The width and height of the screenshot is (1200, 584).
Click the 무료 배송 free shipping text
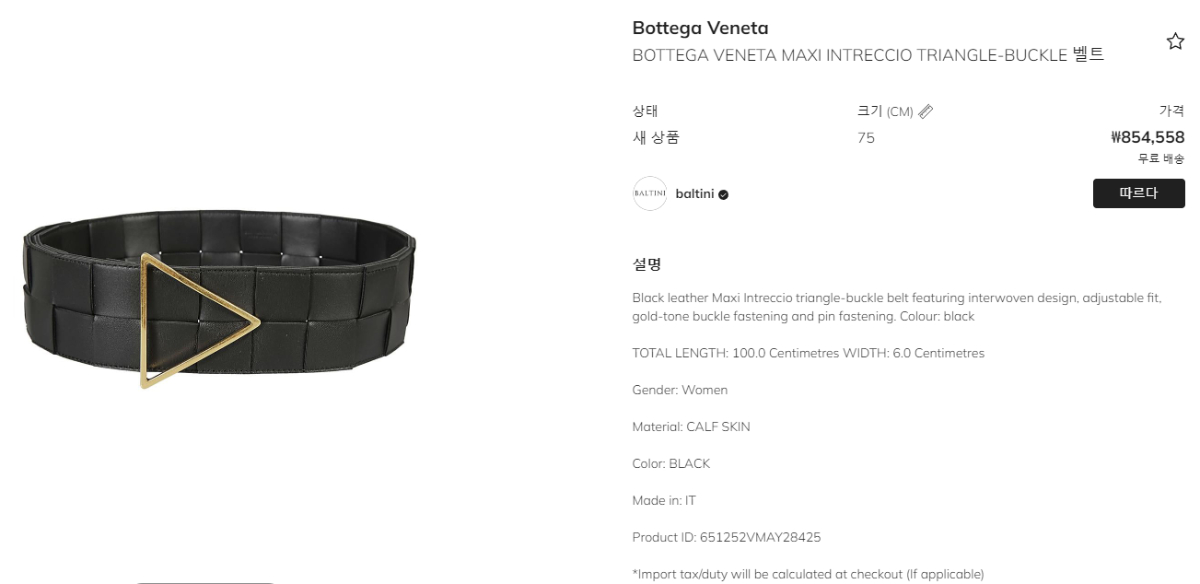1161,159
